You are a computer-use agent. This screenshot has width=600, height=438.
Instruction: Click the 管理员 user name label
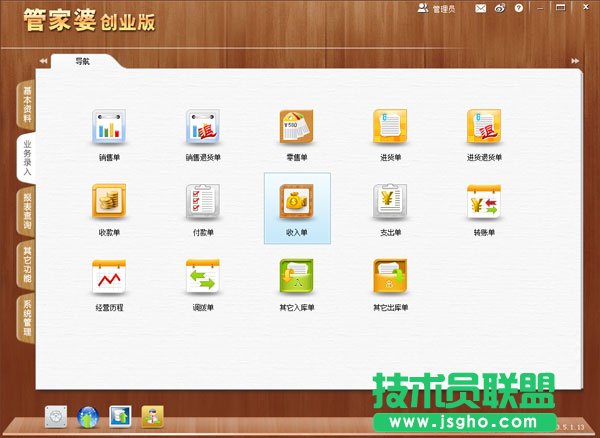click(444, 9)
